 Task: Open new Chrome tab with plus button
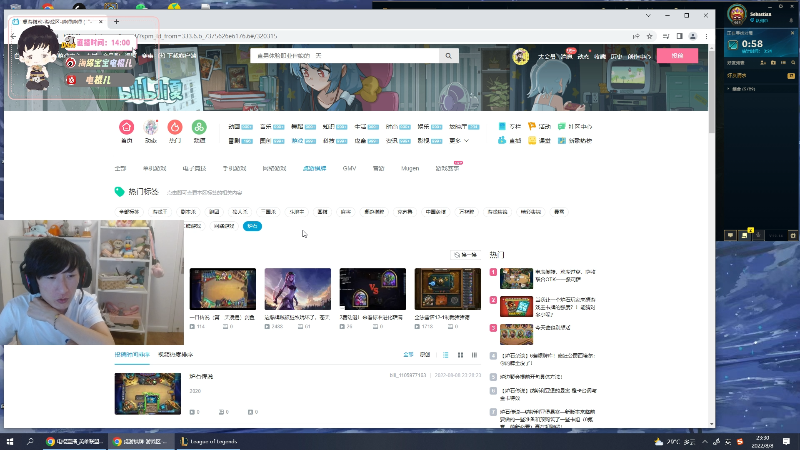pos(116,21)
